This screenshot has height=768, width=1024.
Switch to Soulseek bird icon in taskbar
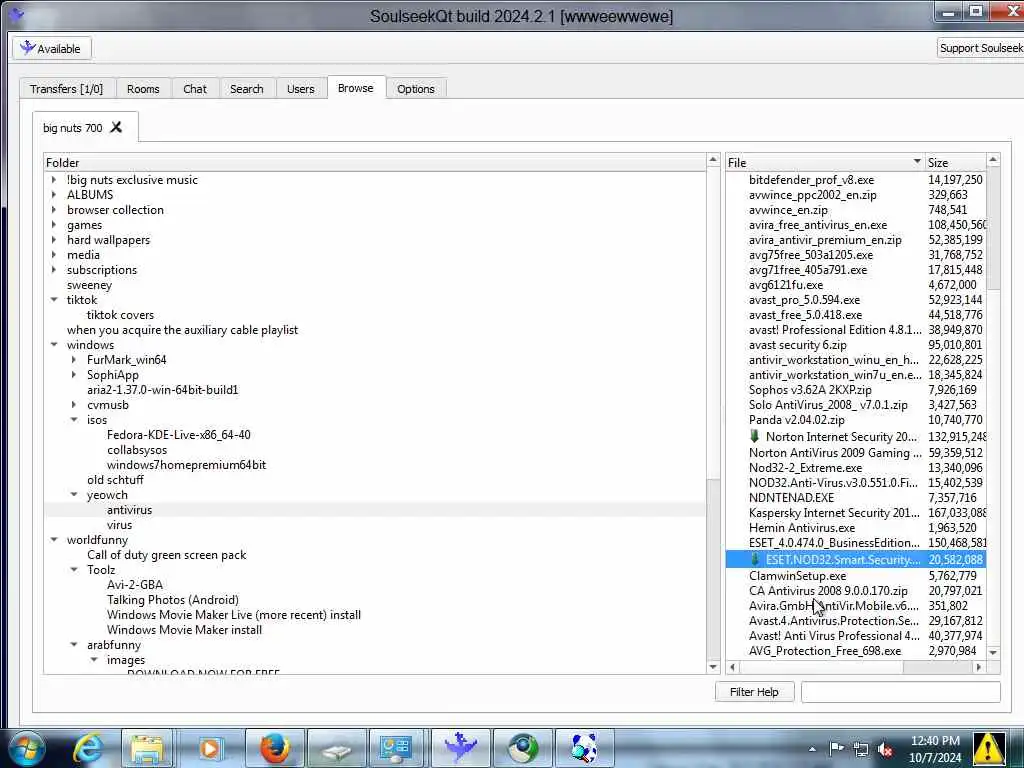(460, 748)
